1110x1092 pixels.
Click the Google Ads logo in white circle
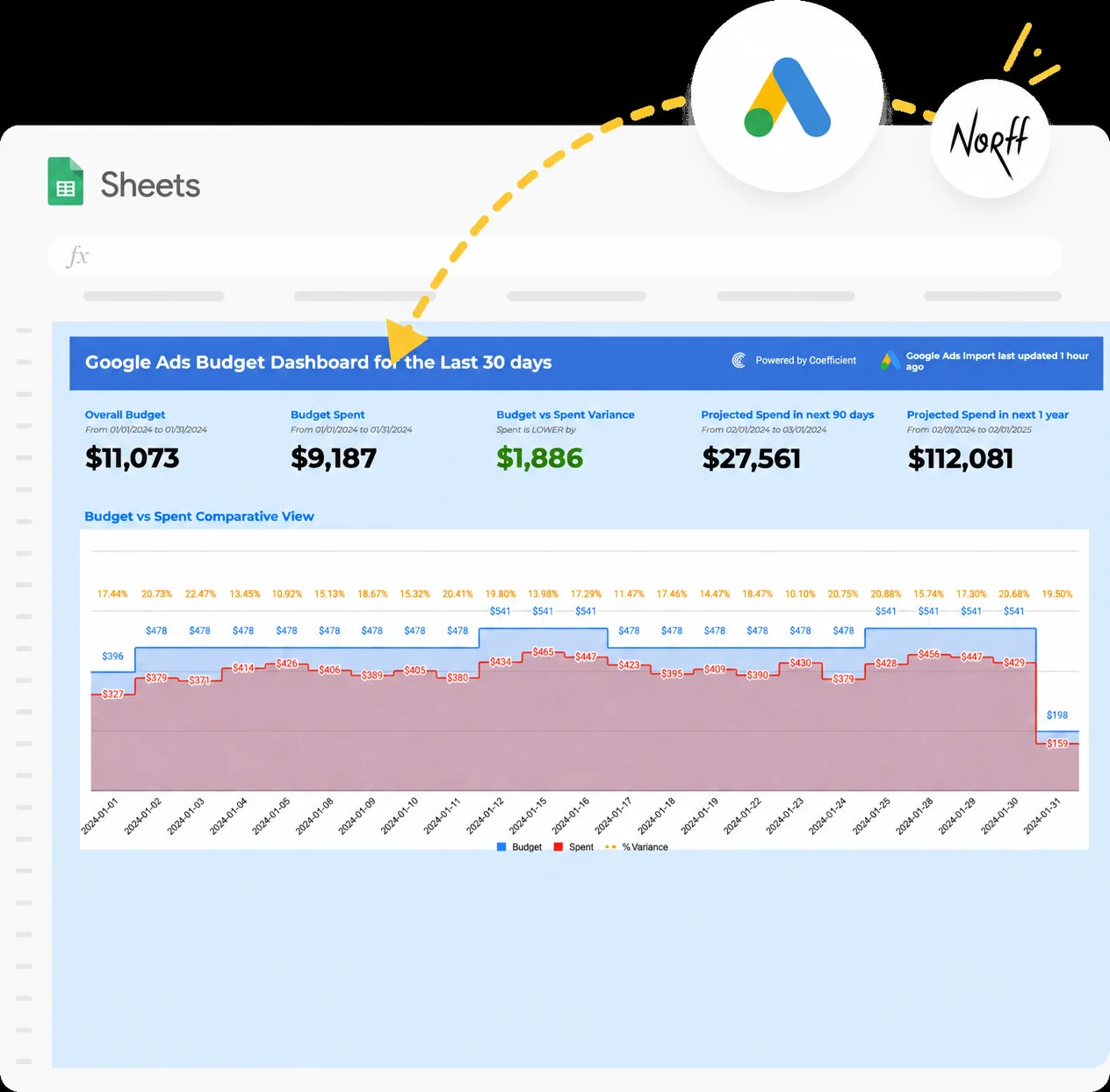point(787,97)
